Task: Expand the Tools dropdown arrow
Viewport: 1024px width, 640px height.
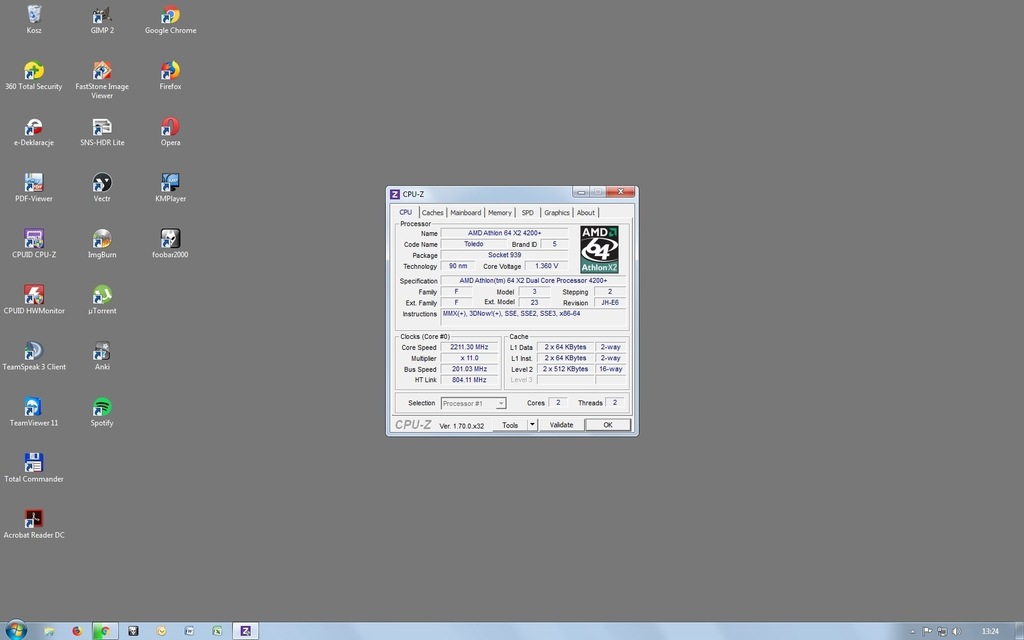Action: (x=532, y=425)
